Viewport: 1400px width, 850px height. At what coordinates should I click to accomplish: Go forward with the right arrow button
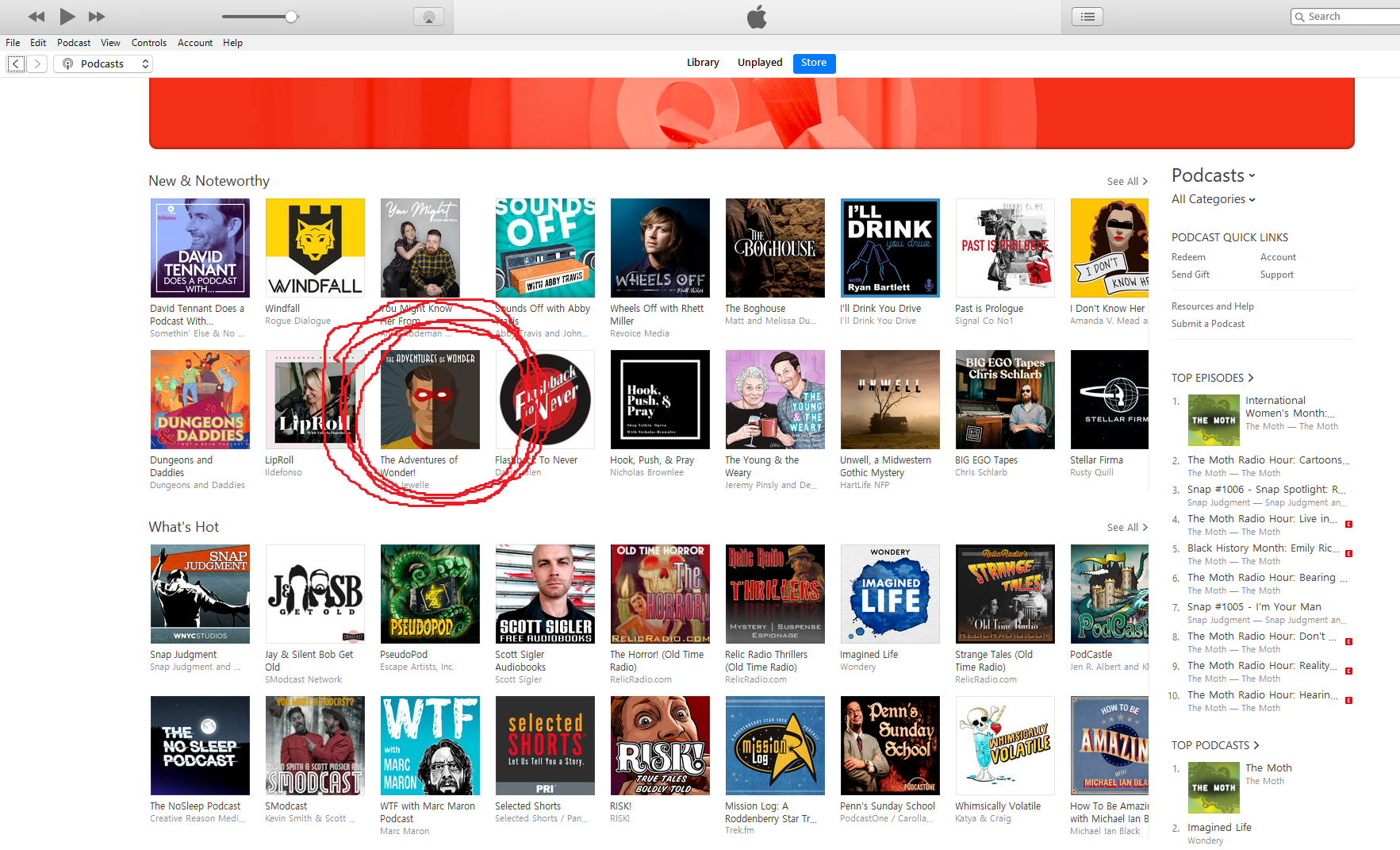[37, 63]
